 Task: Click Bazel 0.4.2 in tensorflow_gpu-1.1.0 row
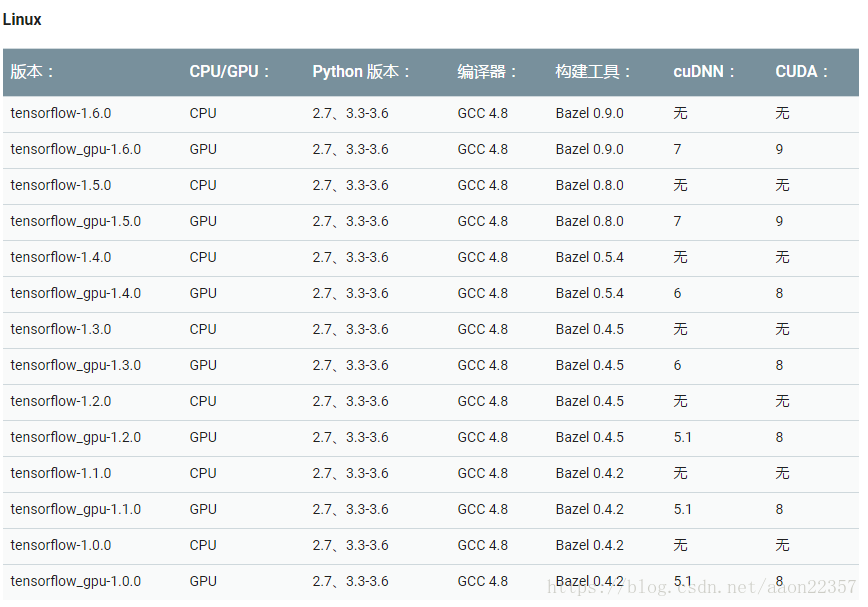pos(590,509)
